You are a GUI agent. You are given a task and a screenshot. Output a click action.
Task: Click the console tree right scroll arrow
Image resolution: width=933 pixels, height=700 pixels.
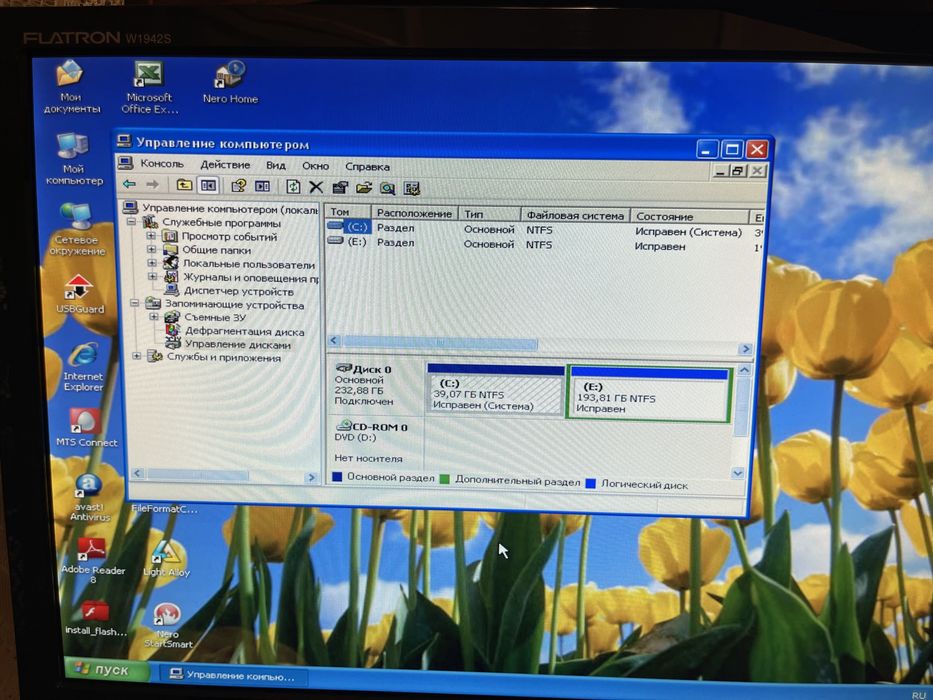pyautogui.click(x=311, y=477)
